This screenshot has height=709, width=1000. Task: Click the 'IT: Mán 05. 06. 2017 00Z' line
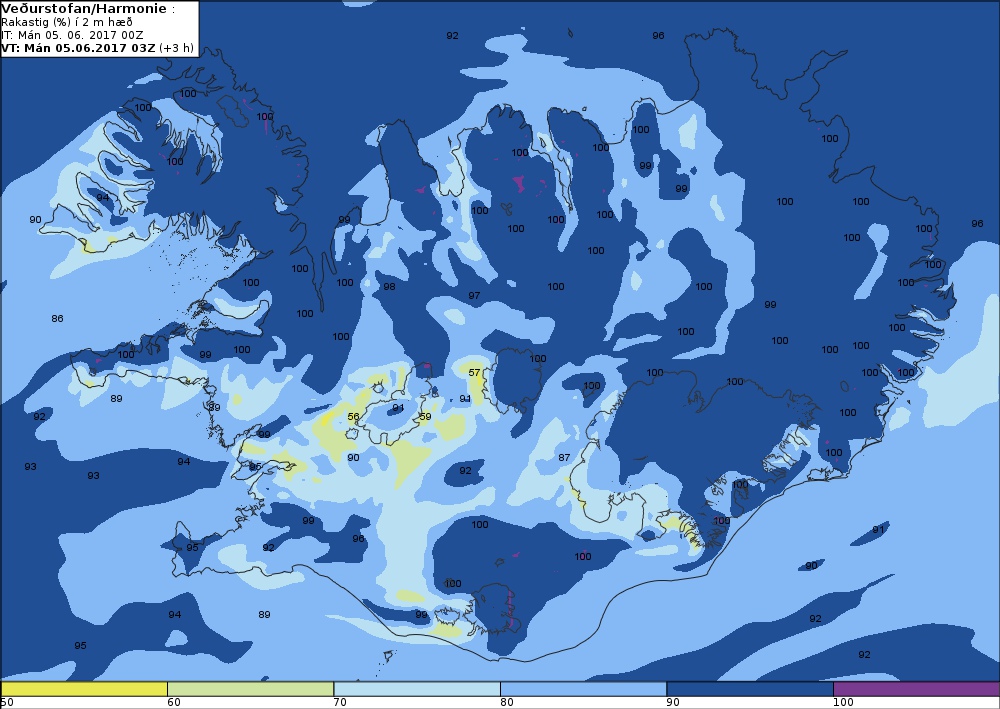(x=72, y=35)
